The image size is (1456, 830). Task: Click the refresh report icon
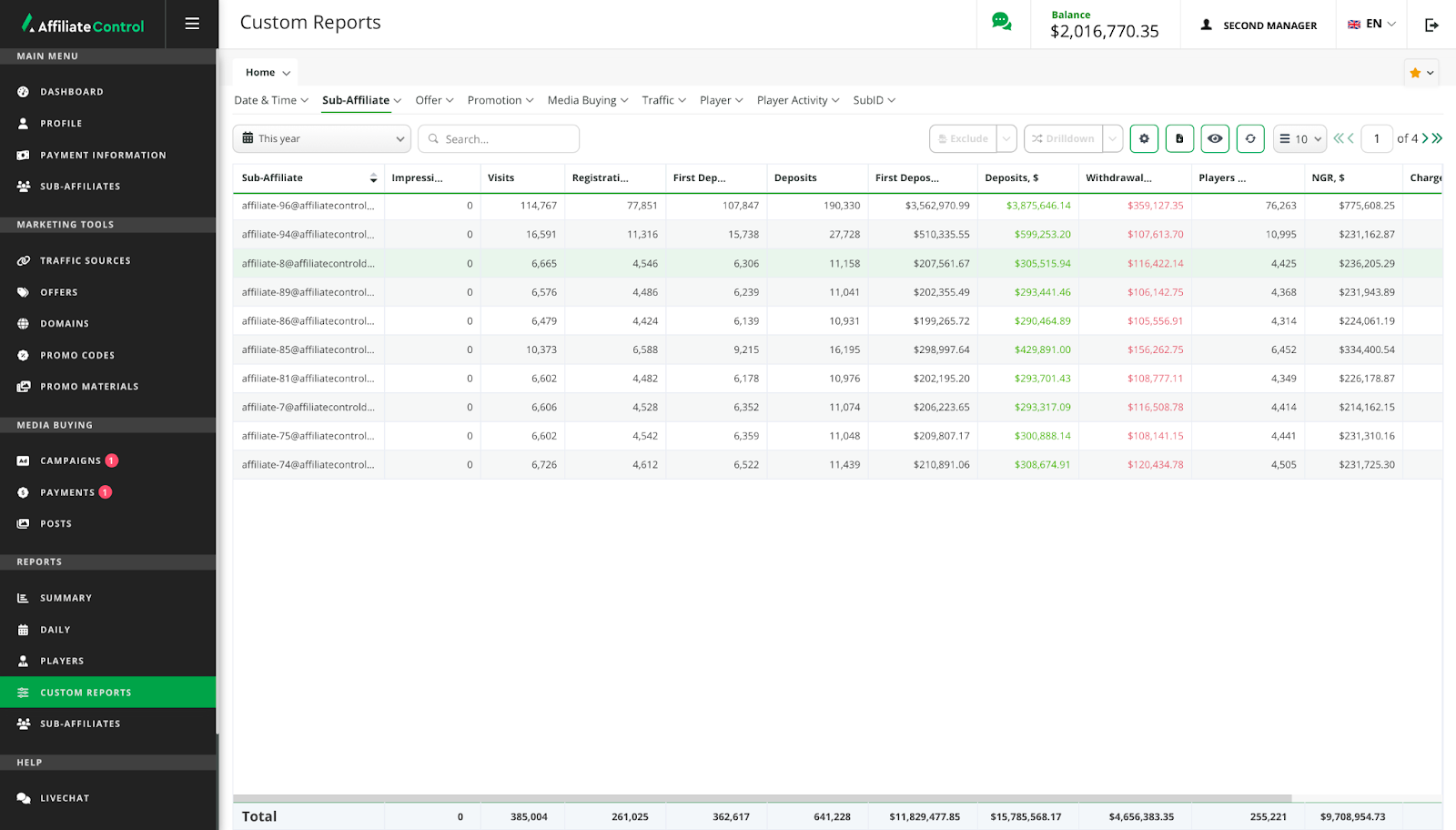coord(1250,138)
